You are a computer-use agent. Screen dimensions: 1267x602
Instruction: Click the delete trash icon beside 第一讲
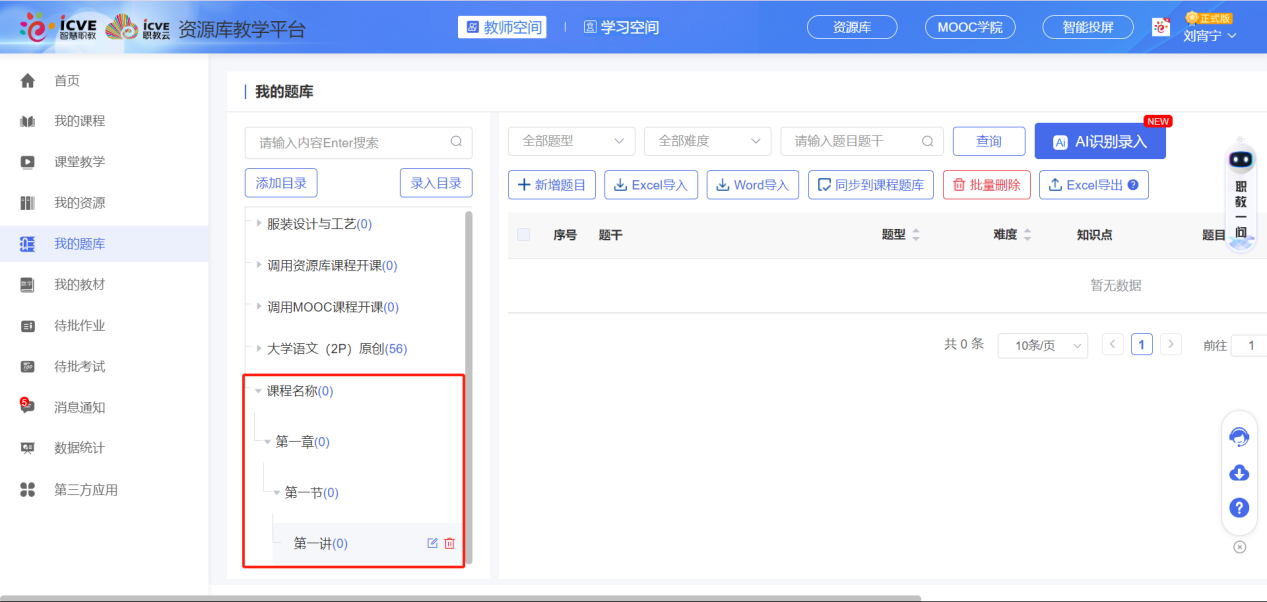(x=448, y=543)
